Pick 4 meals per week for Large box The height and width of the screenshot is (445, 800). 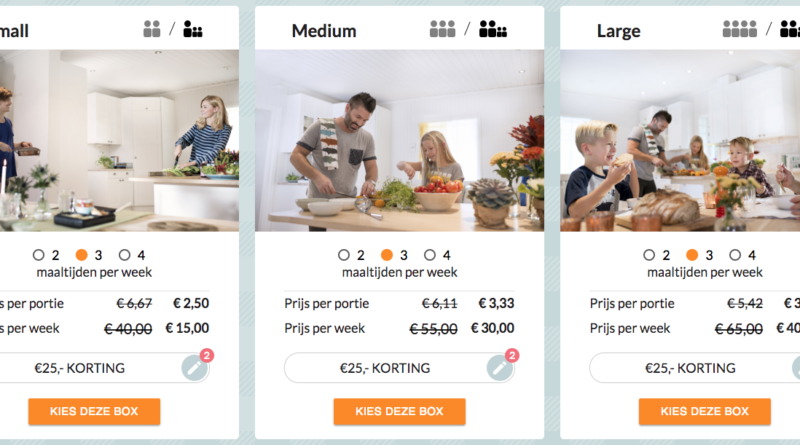coord(735,255)
